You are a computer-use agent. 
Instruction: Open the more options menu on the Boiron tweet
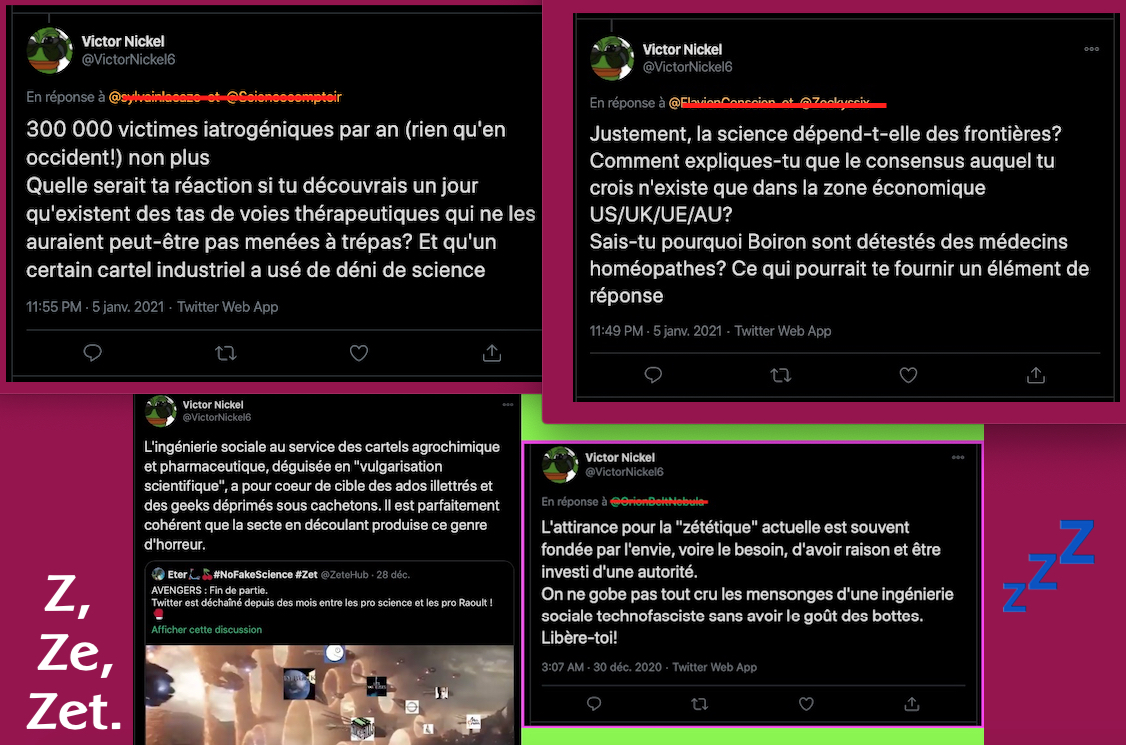pyautogui.click(x=1092, y=49)
